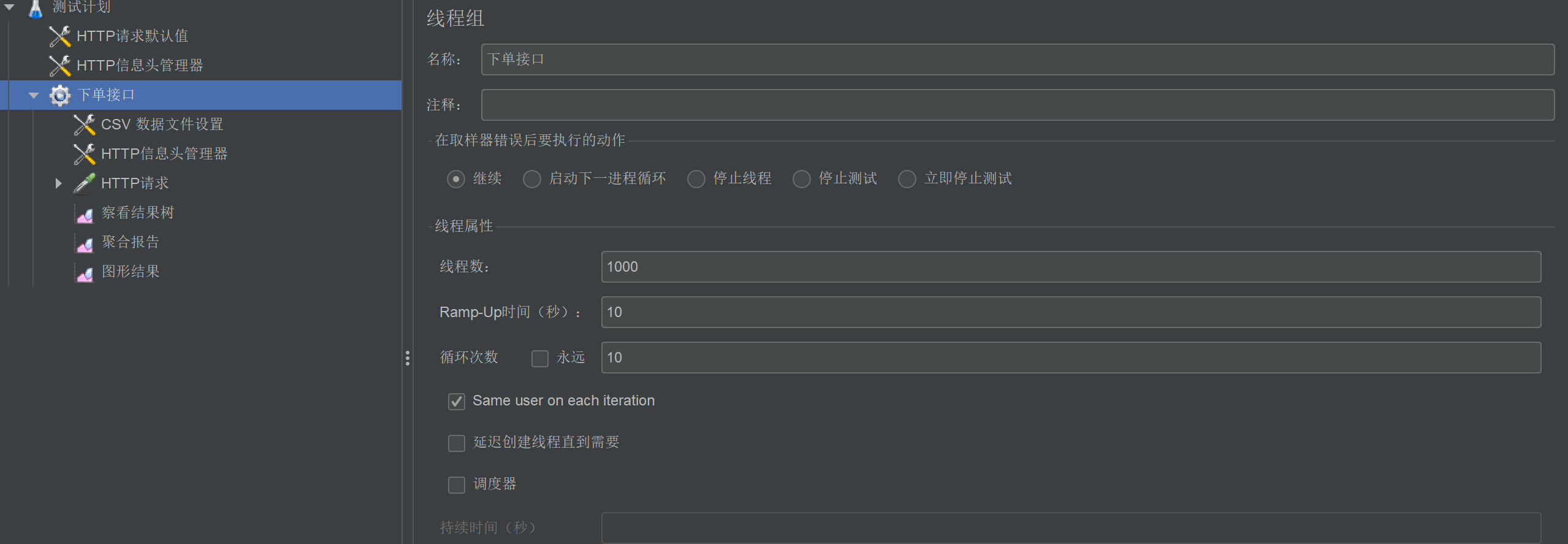This screenshot has width=1568, height=544.
Task: Click the 图形结果 listener chart icon
Action: point(85,273)
